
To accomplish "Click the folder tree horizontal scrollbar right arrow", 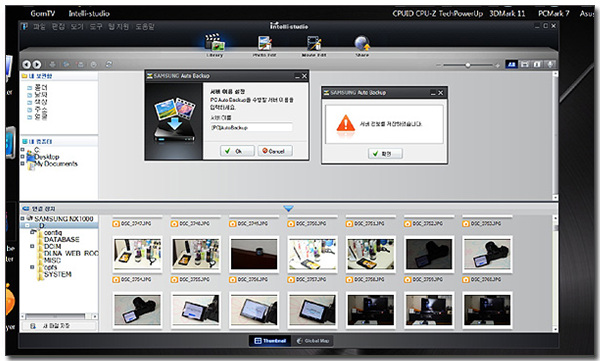I will [95, 317].
